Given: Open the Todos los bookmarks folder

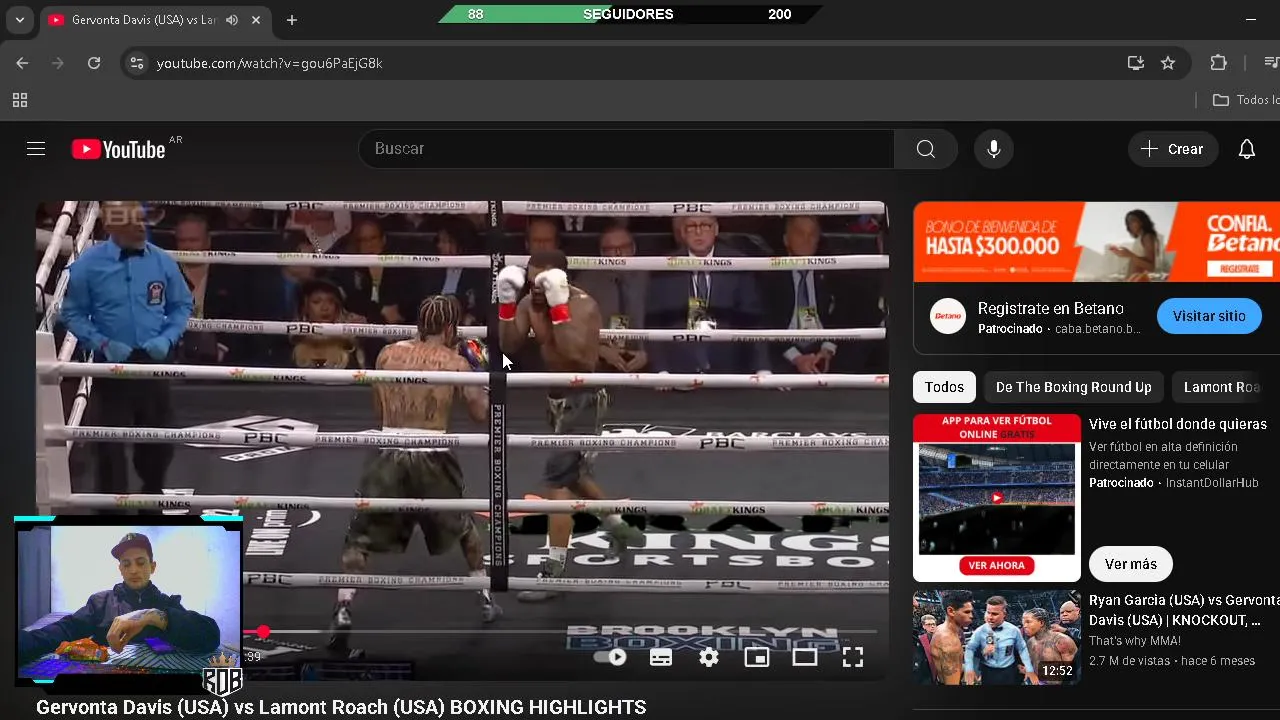Looking at the screenshot, I should click(x=1245, y=100).
